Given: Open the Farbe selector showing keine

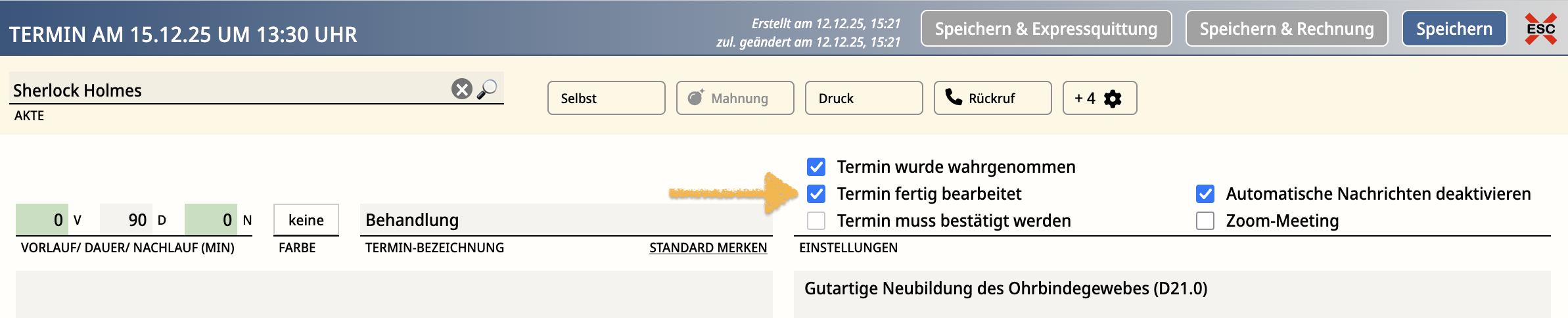Looking at the screenshot, I should [x=306, y=220].
